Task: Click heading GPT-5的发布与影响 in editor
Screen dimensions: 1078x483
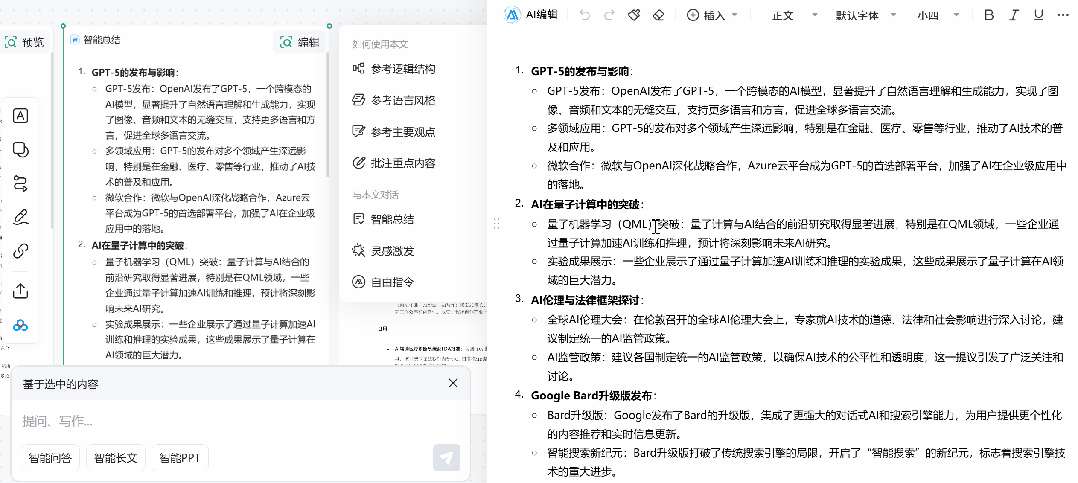Action: [x=582, y=71]
